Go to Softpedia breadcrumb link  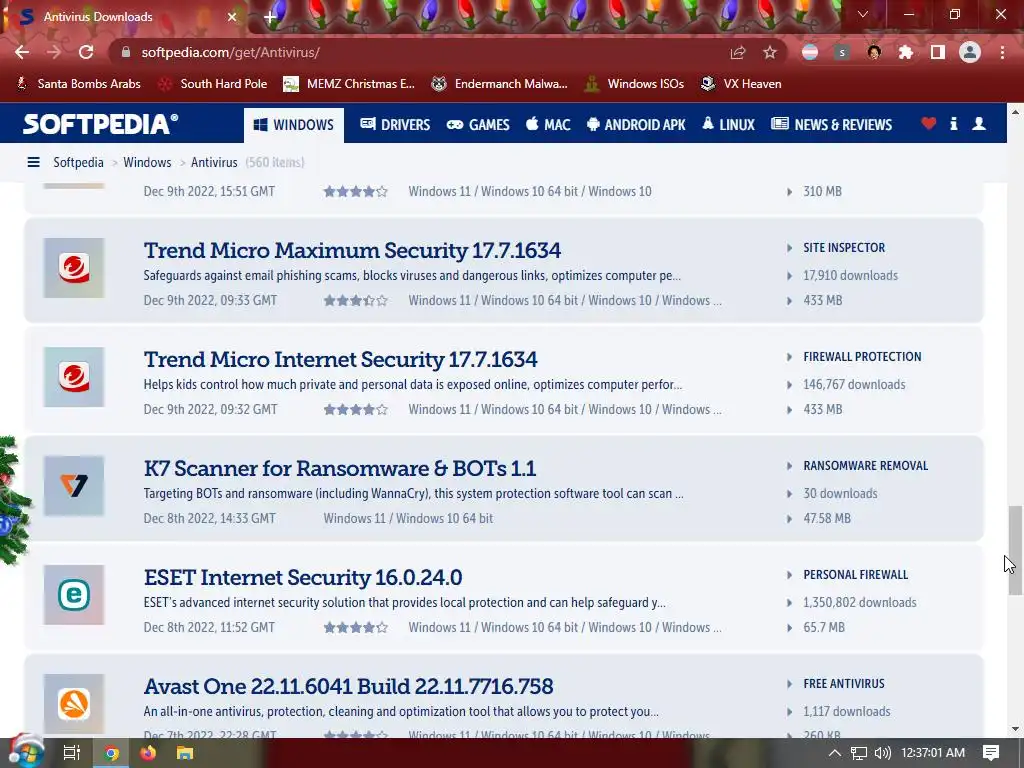point(78,162)
